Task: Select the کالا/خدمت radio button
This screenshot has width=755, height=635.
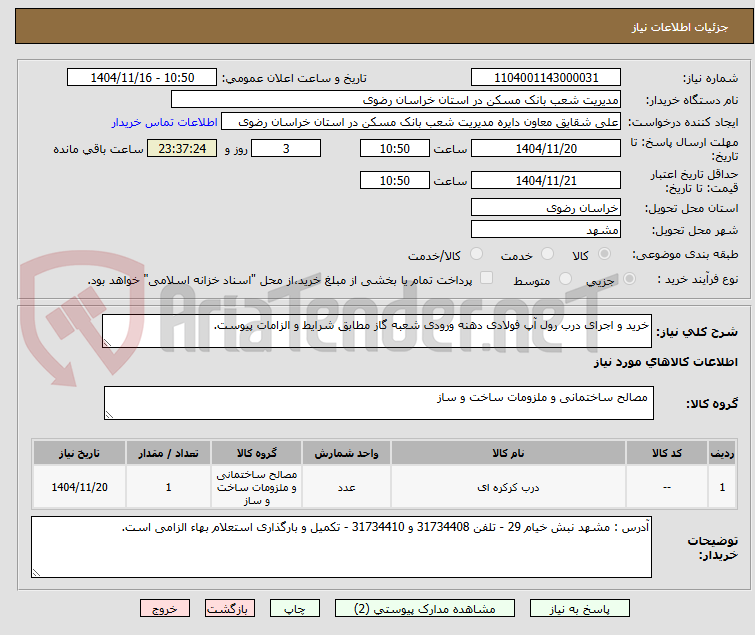Action: pos(476,254)
